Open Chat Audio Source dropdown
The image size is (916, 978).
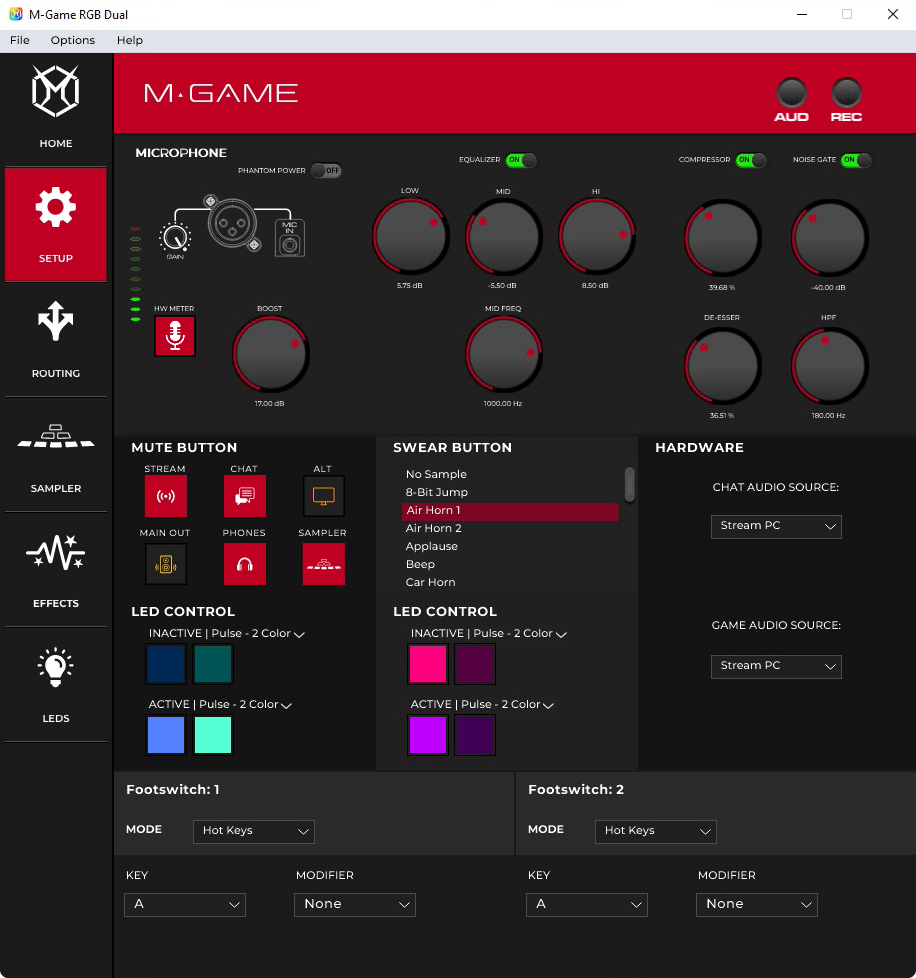(776, 526)
